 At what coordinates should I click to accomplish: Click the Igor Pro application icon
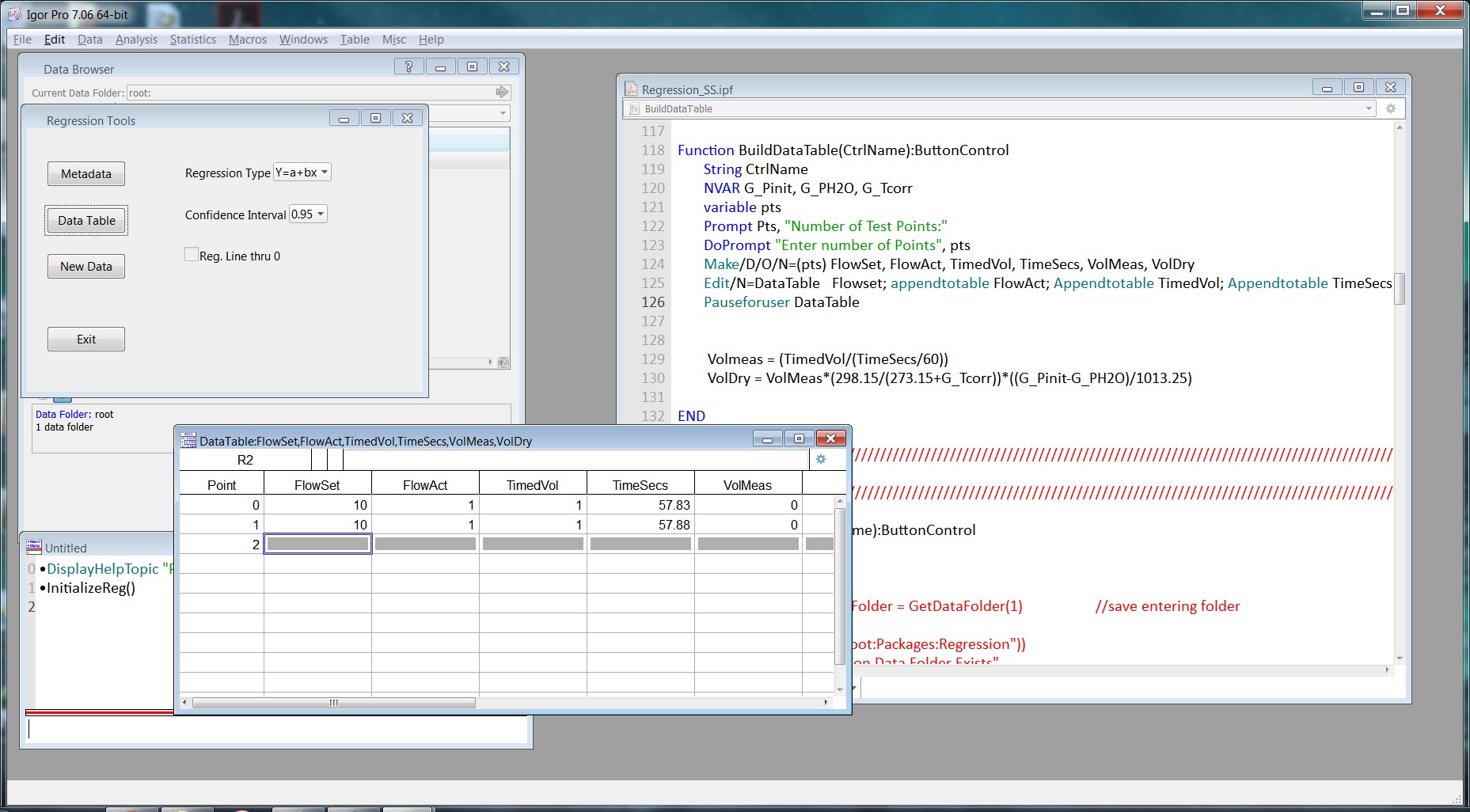tap(14, 14)
